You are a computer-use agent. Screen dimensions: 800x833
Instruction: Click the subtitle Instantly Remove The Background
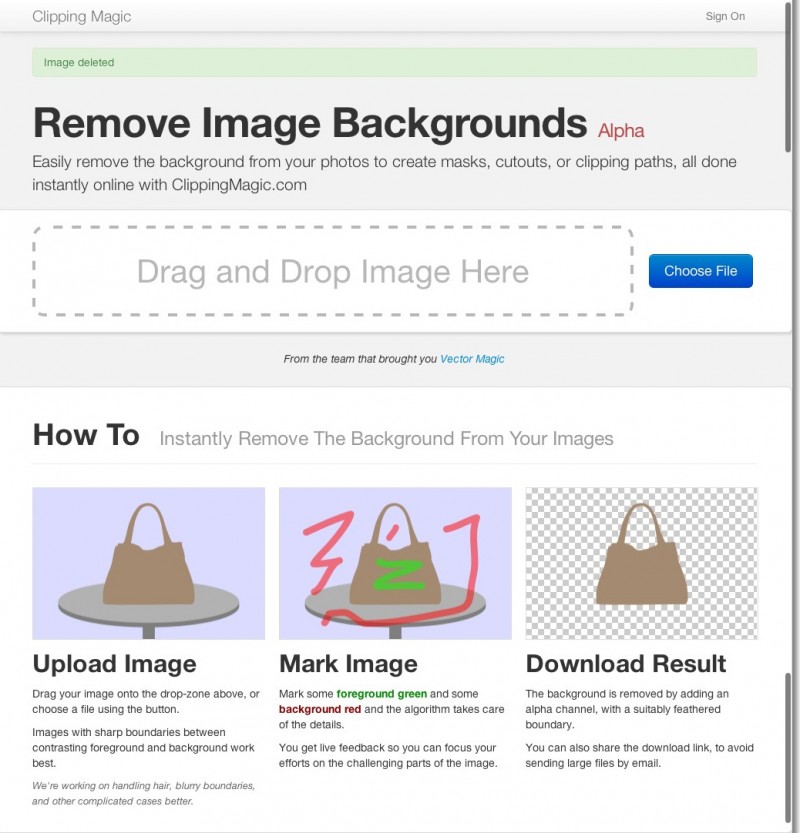coord(386,439)
